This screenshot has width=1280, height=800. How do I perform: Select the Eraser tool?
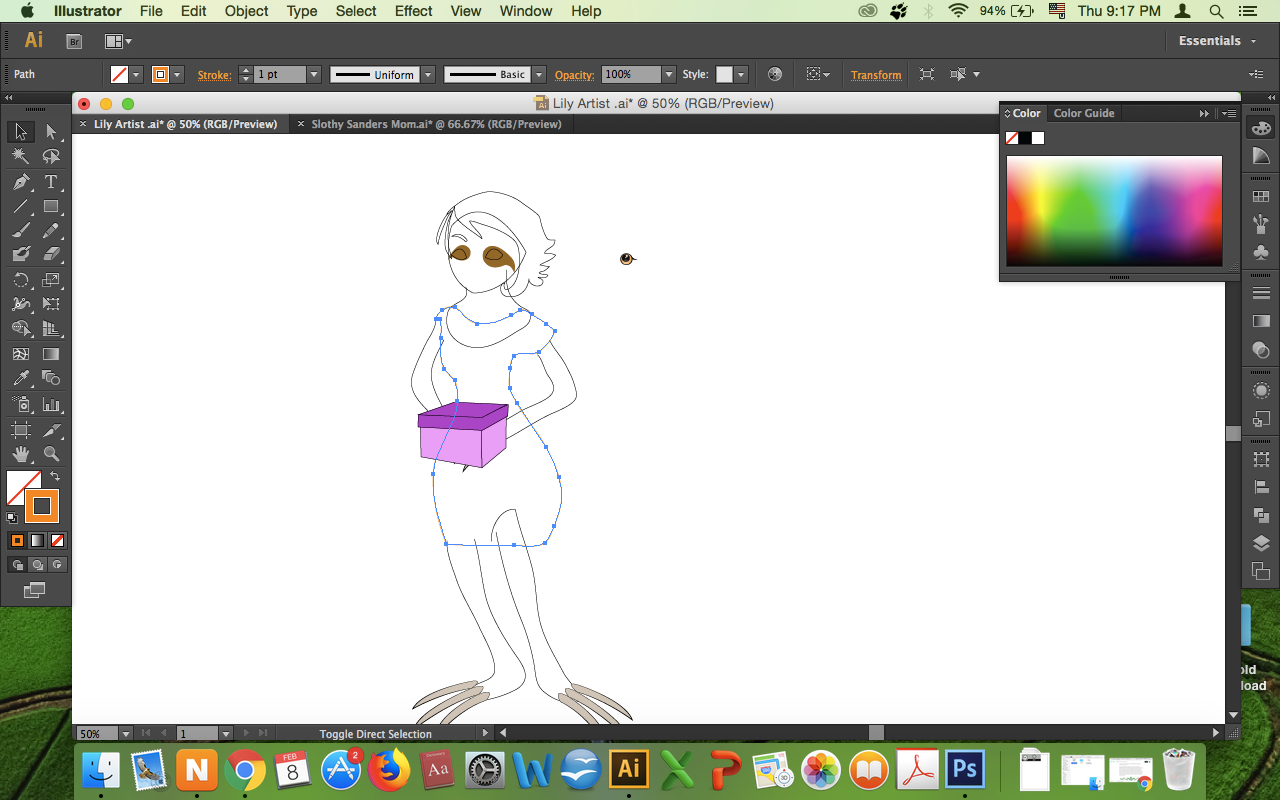click(51, 255)
